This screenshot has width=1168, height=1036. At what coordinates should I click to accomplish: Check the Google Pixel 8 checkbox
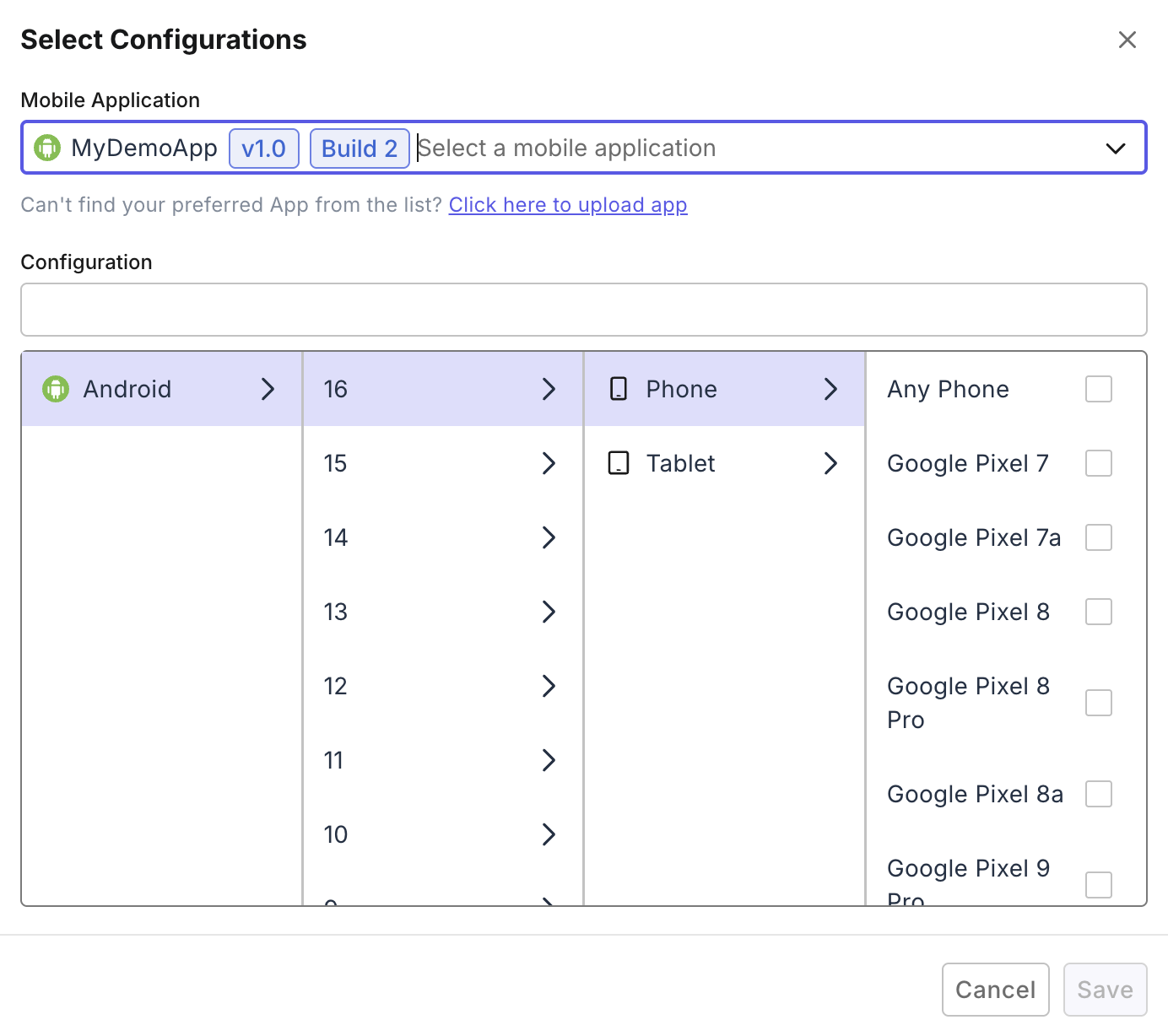pyautogui.click(x=1099, y=612)
